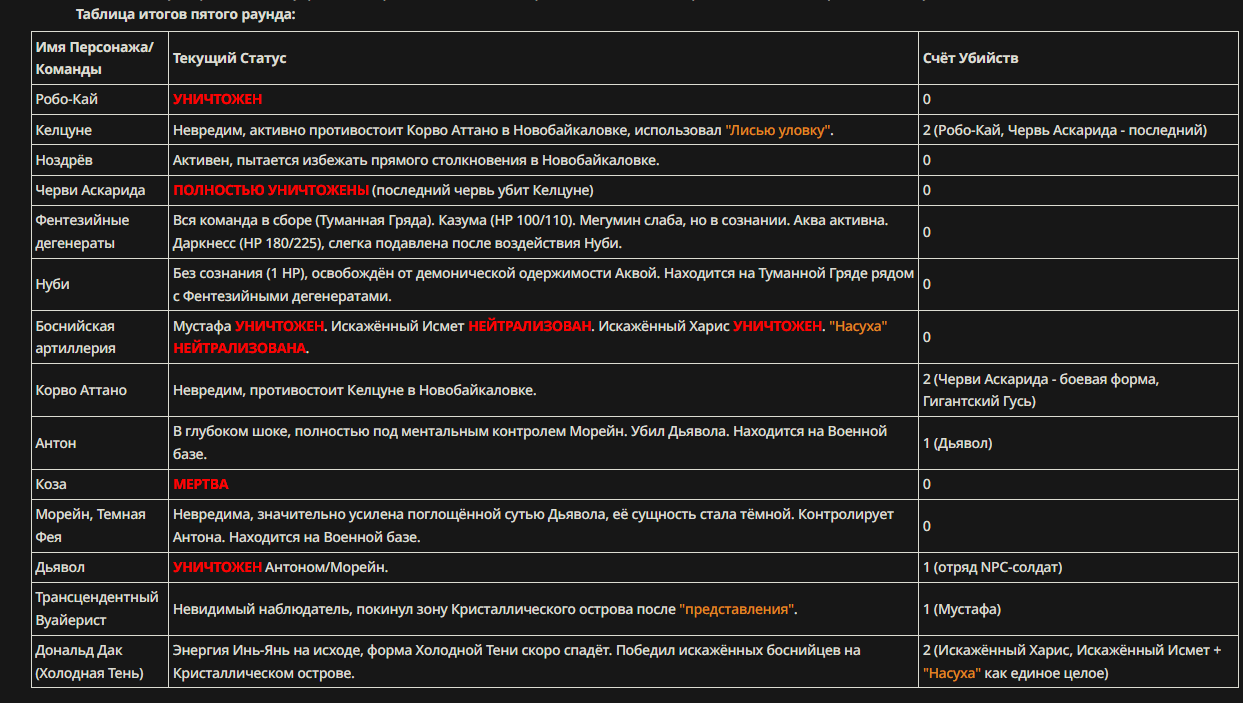Click kill cell '1 (отряд NPC-солдат)'
1243x703 pixels.
point(1078,567)
